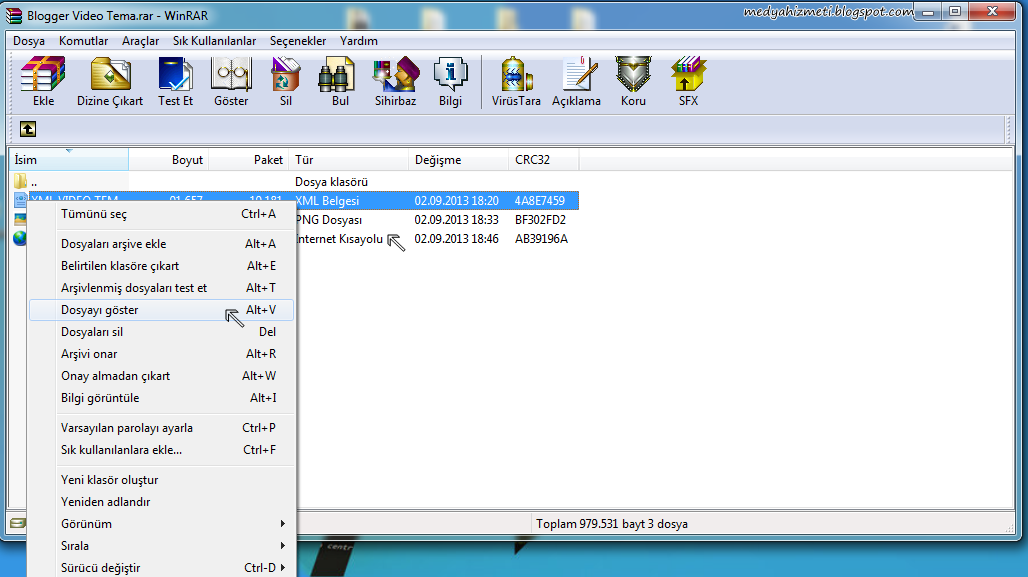This screenshot has height=577, width=1028.
Task: Expand the Sırala submenu
Action: [x=161, y=546]
